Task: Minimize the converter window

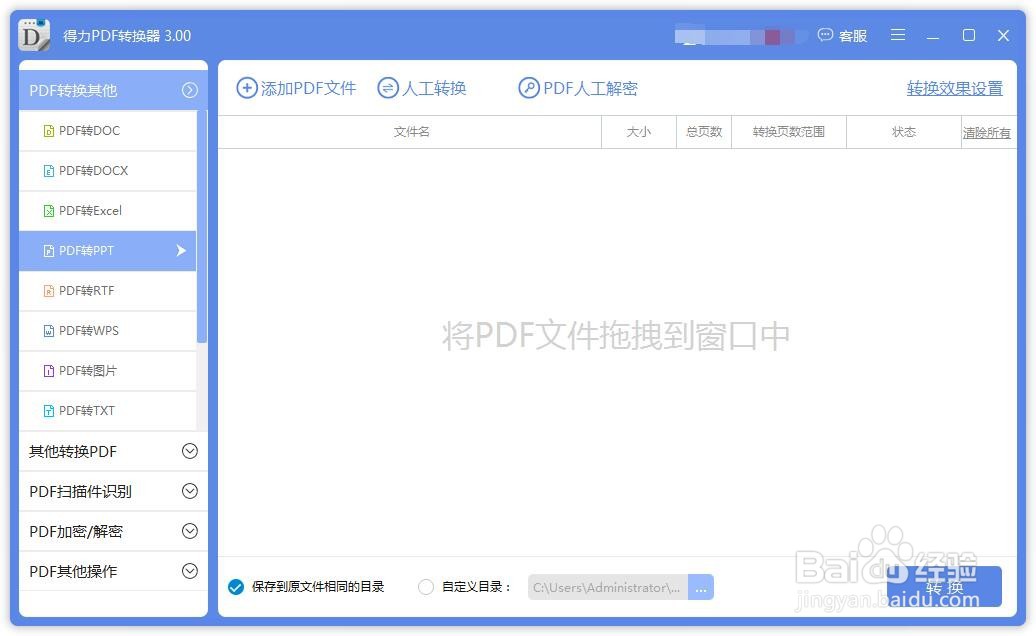Action: coord(933,36)
